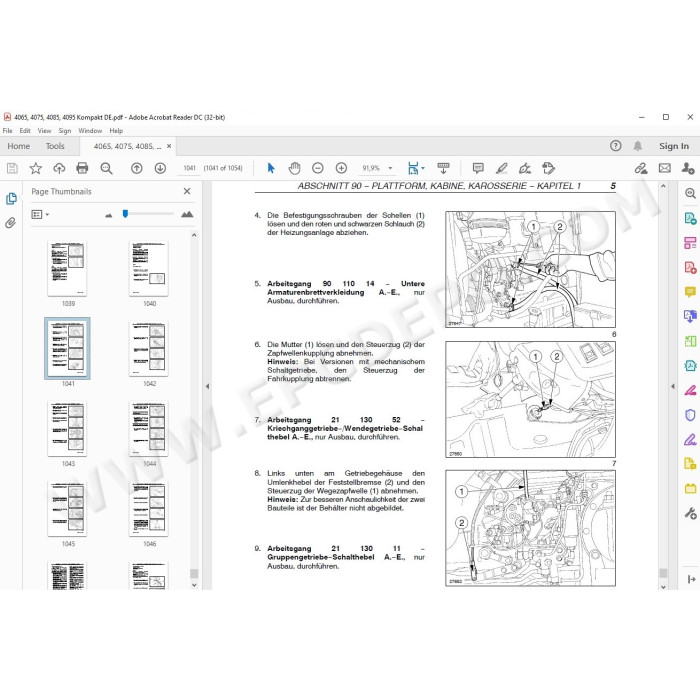Open the Window menu
This screenshot has height=700, width=700.
pos(90,131)
